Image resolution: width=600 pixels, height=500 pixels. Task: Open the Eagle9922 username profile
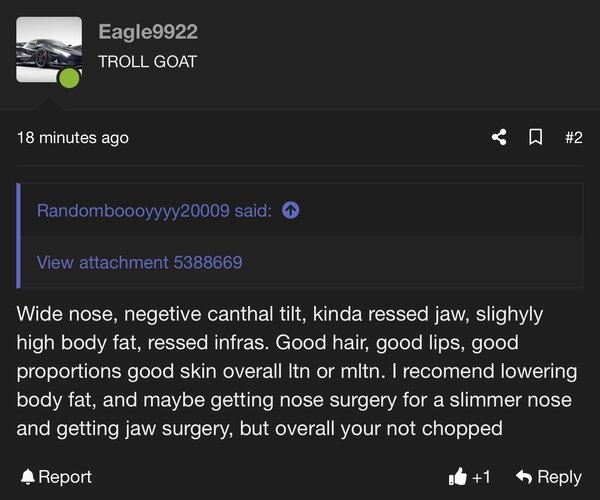point(148,31)
